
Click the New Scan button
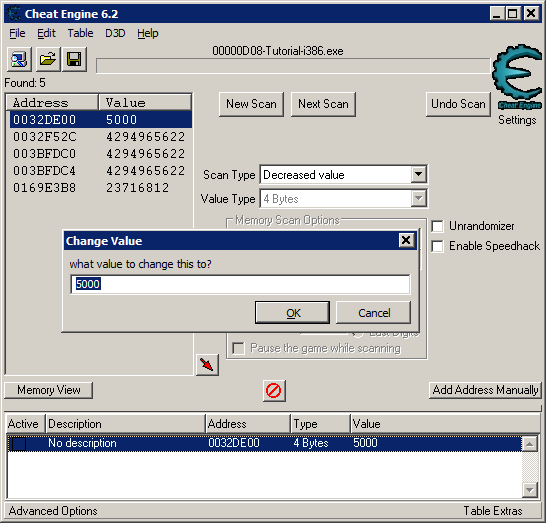tap(251, 104)
